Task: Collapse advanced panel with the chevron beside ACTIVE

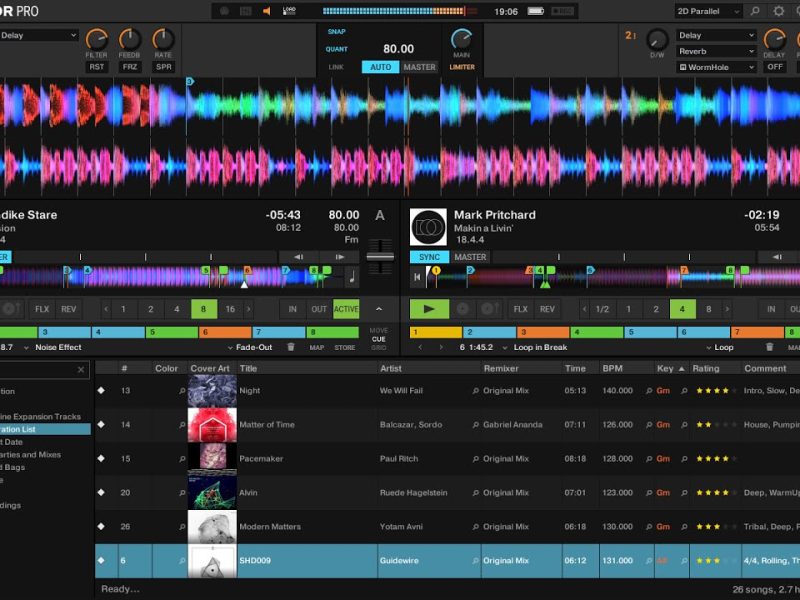Action: (x=379, y=309)
